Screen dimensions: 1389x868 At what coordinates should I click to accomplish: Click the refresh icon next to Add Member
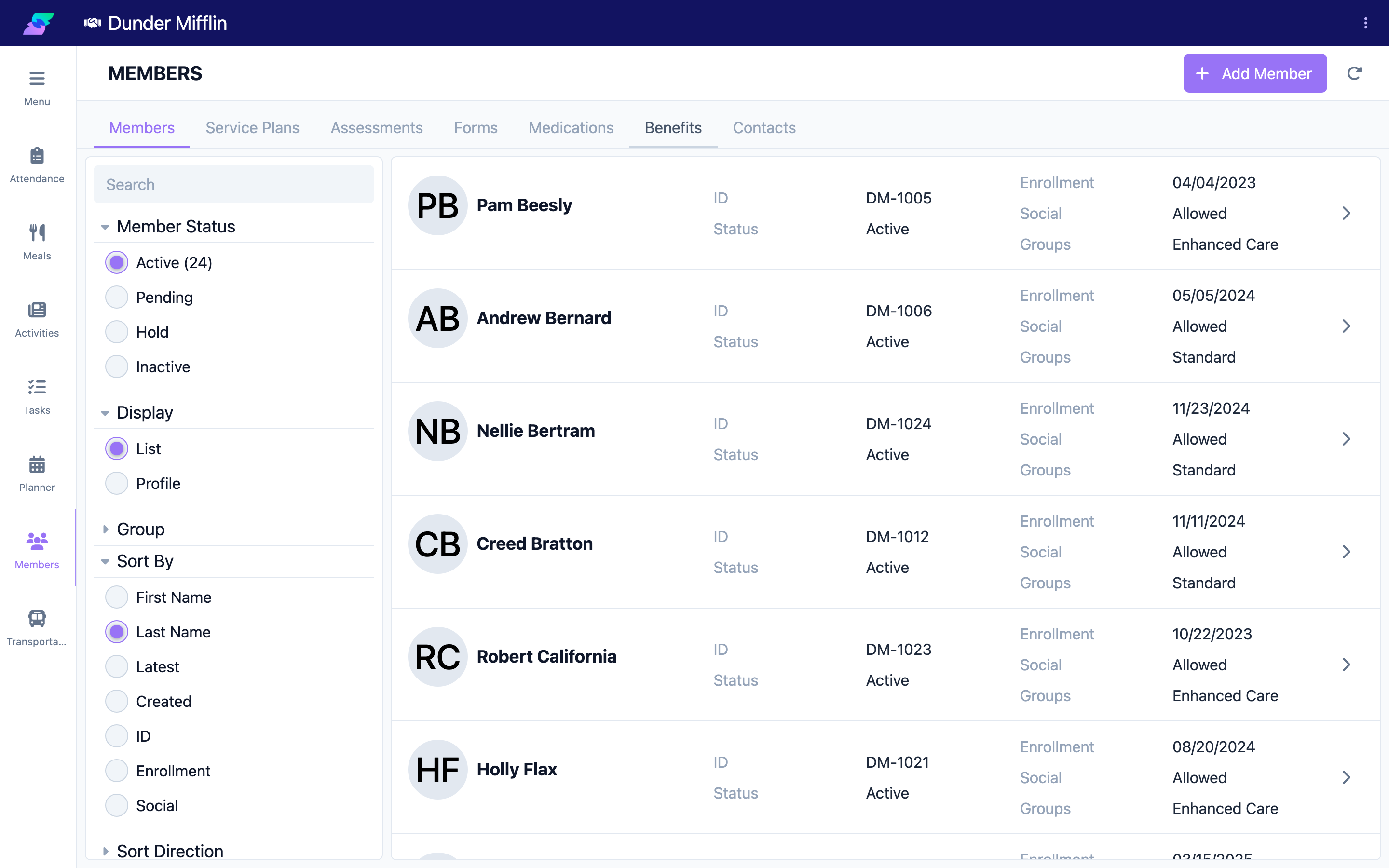(1354, 73)
